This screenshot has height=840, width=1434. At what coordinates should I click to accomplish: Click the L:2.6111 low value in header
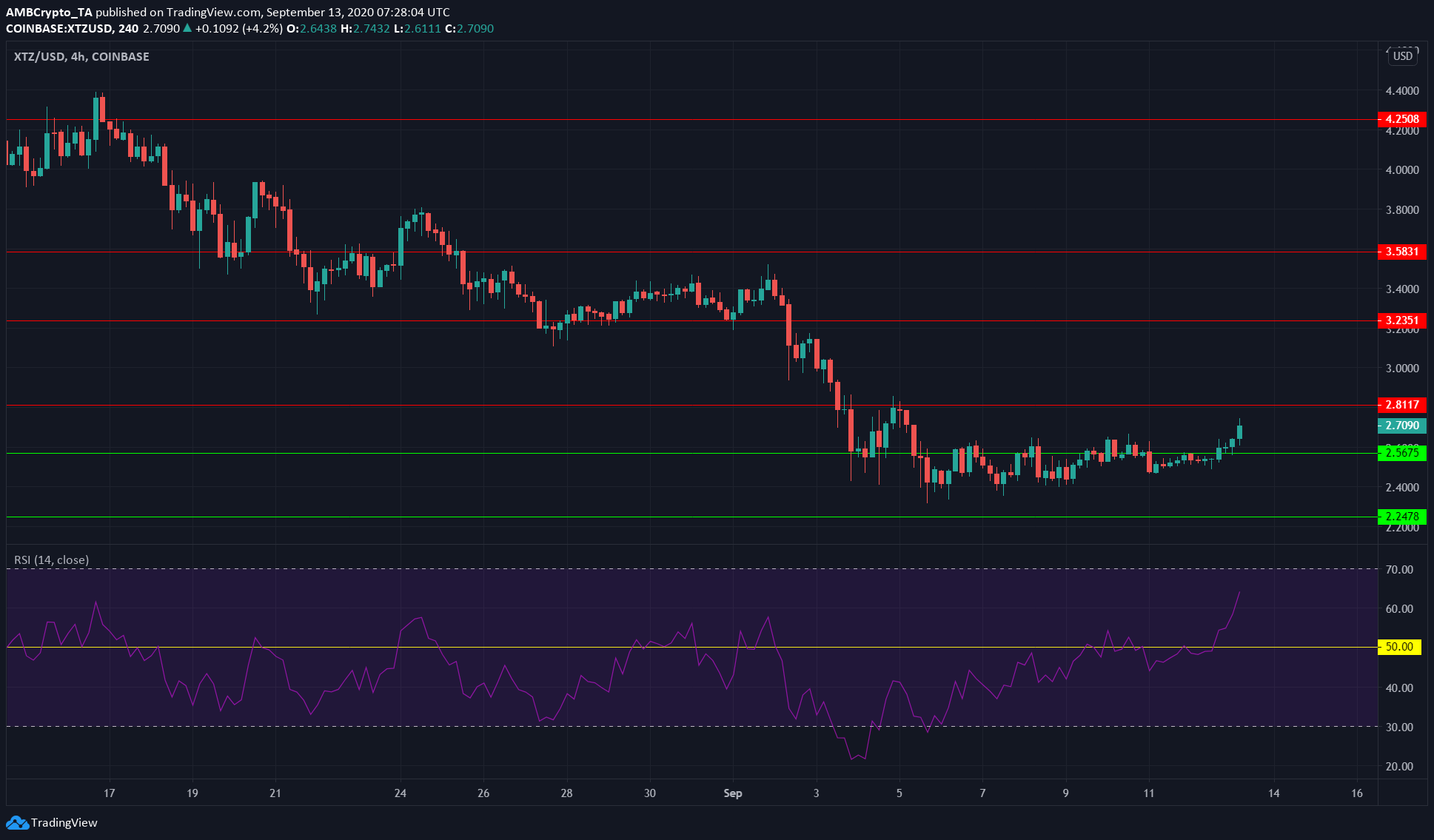pos(418,28)
